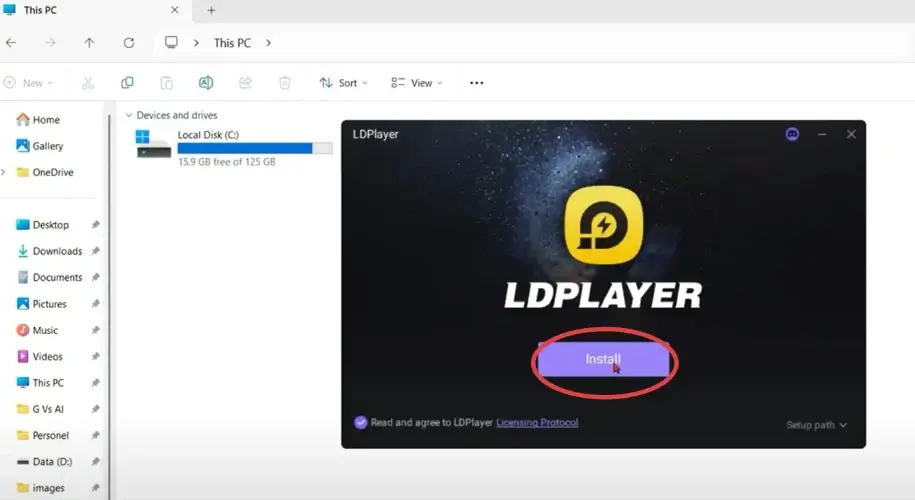Click the Back arrow navigation icon
Viewport: 915px width, 500px height.
[x=11, y=43]
